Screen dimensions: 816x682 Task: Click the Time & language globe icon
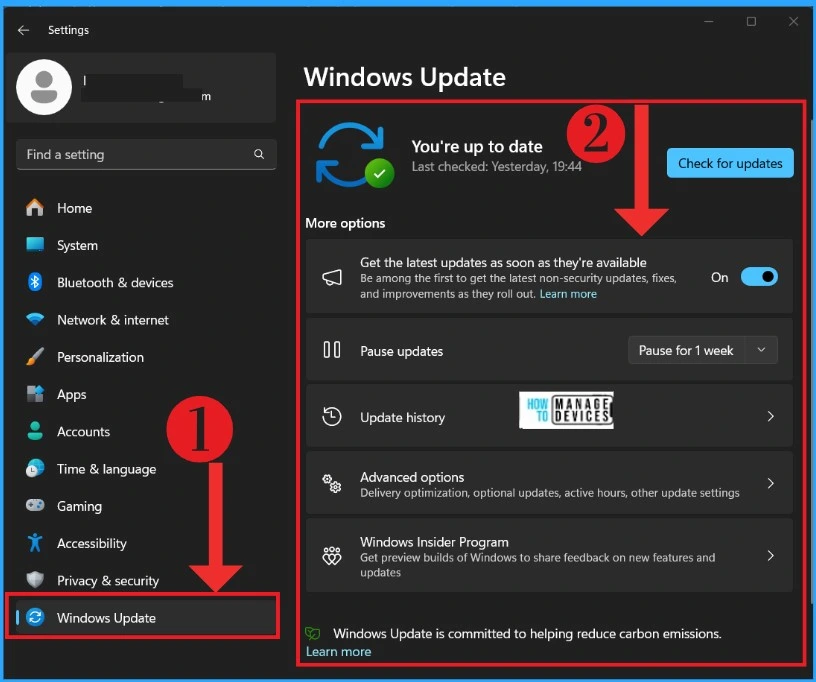tap(35, 468)
